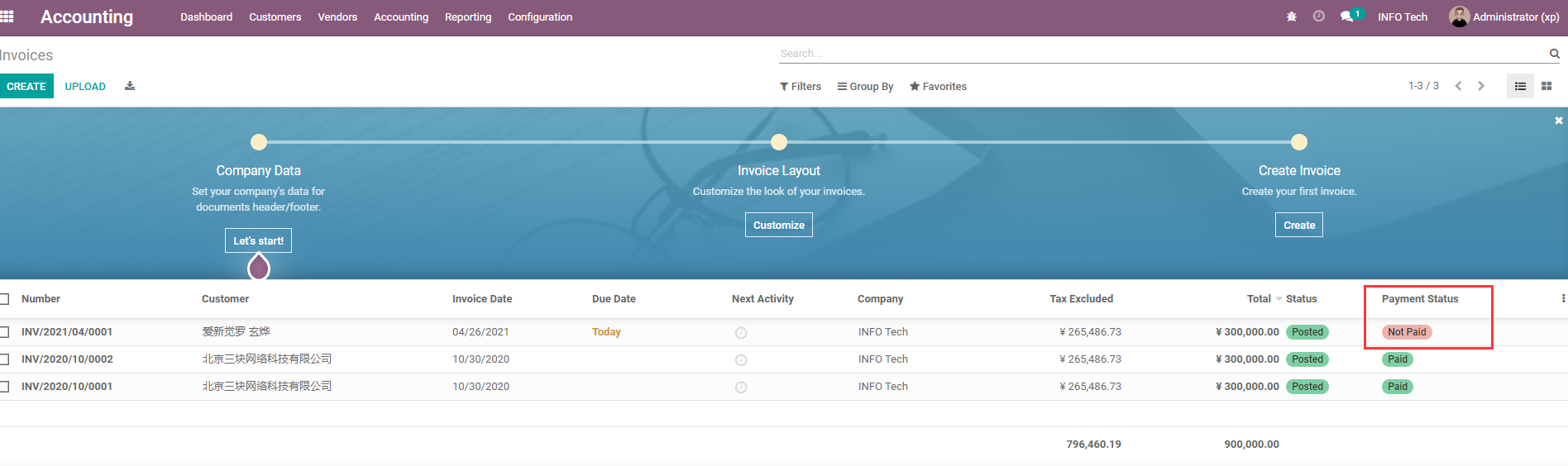Click the search magnifier icon

point(1555,54)
